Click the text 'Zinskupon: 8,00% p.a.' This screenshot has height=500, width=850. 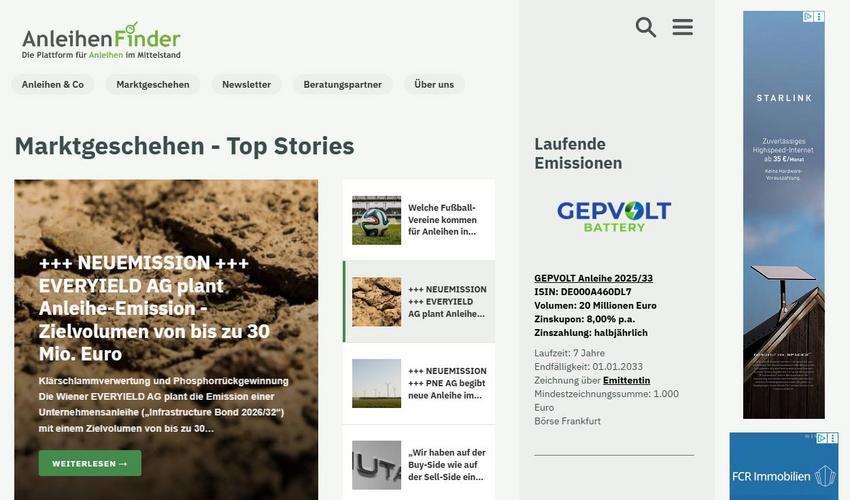pos(584,319)
